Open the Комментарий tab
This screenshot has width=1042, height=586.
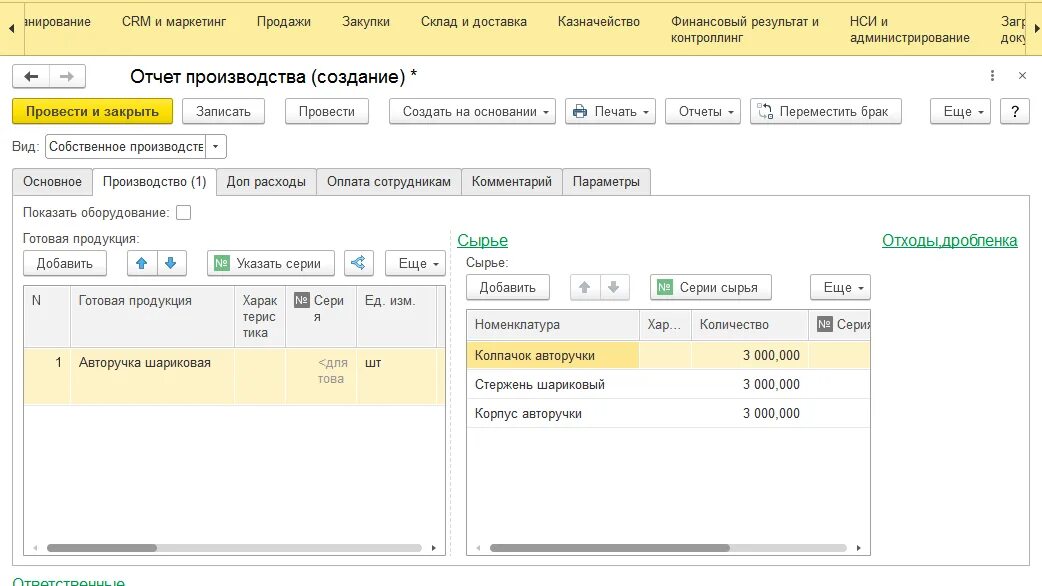[512, 181]
